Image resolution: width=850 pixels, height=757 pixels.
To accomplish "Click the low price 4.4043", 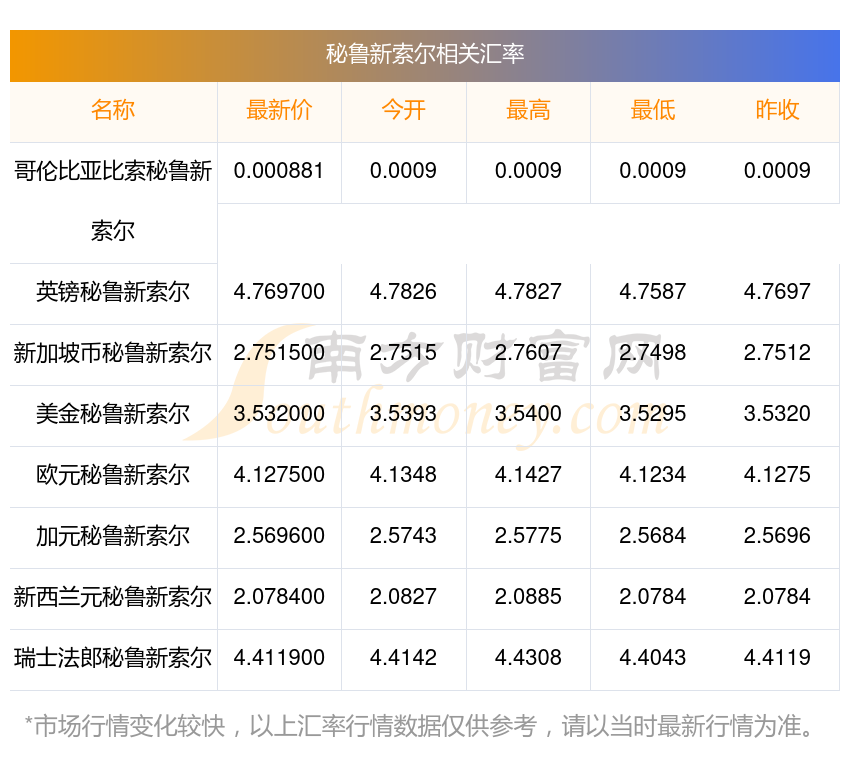I will pyautogui.click(x=653, y=658).
